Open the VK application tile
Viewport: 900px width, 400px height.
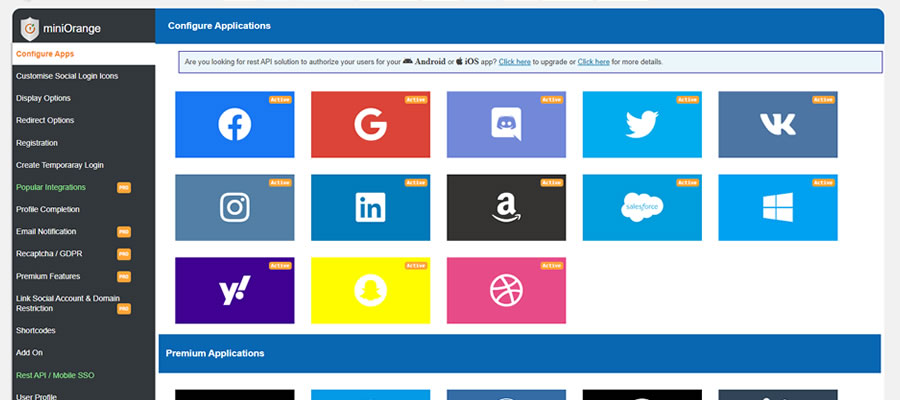click(778, 125)
